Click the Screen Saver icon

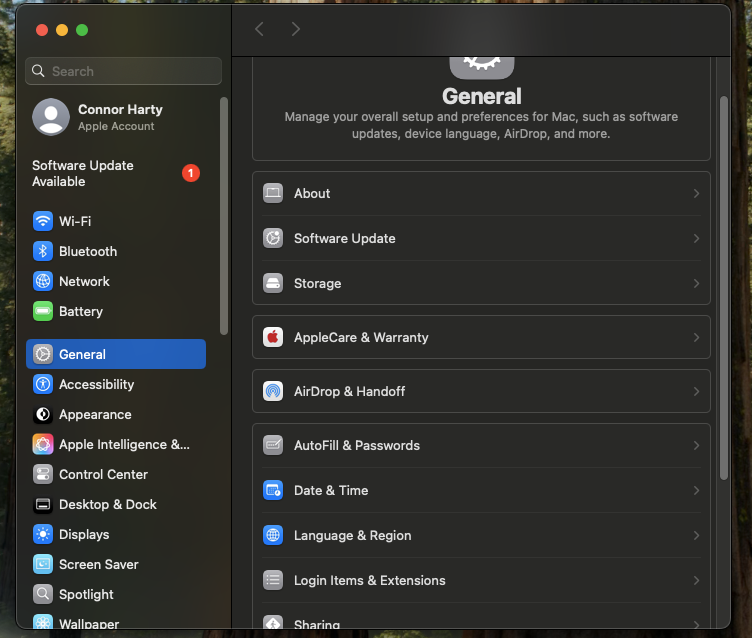click(43, 565)
